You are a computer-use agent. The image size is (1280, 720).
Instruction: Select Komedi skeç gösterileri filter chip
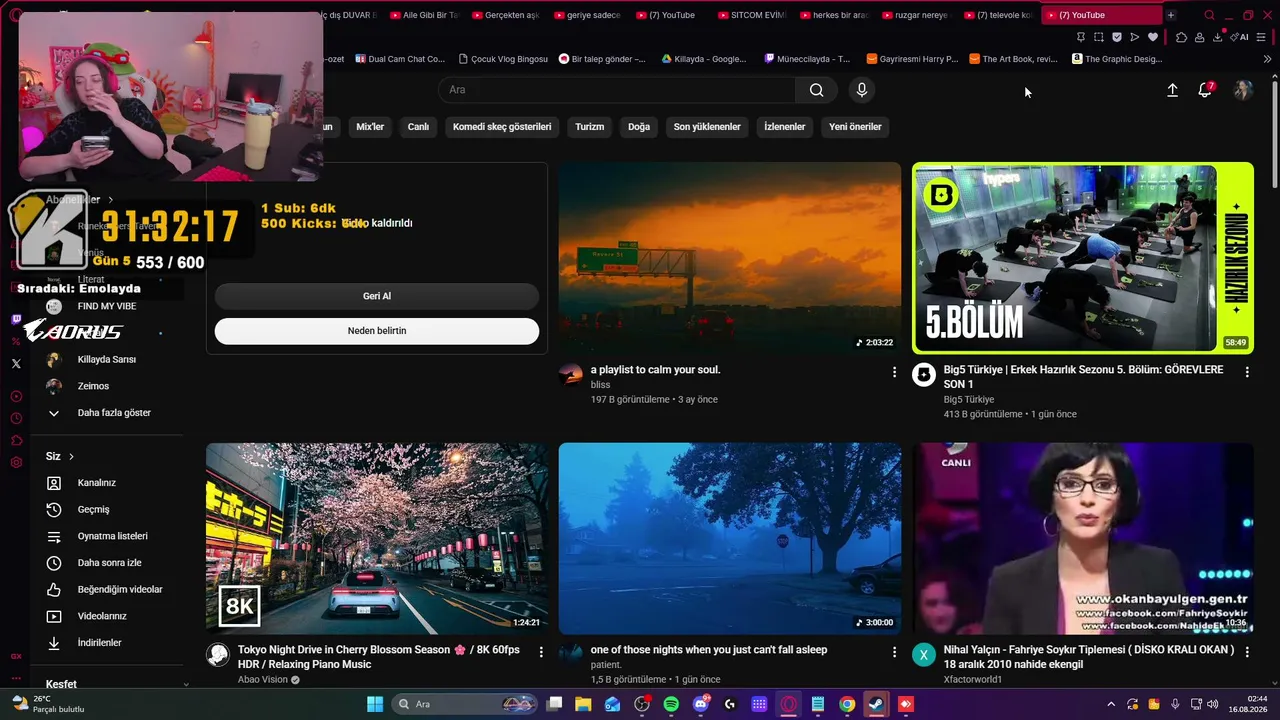(x=502, y=127)
